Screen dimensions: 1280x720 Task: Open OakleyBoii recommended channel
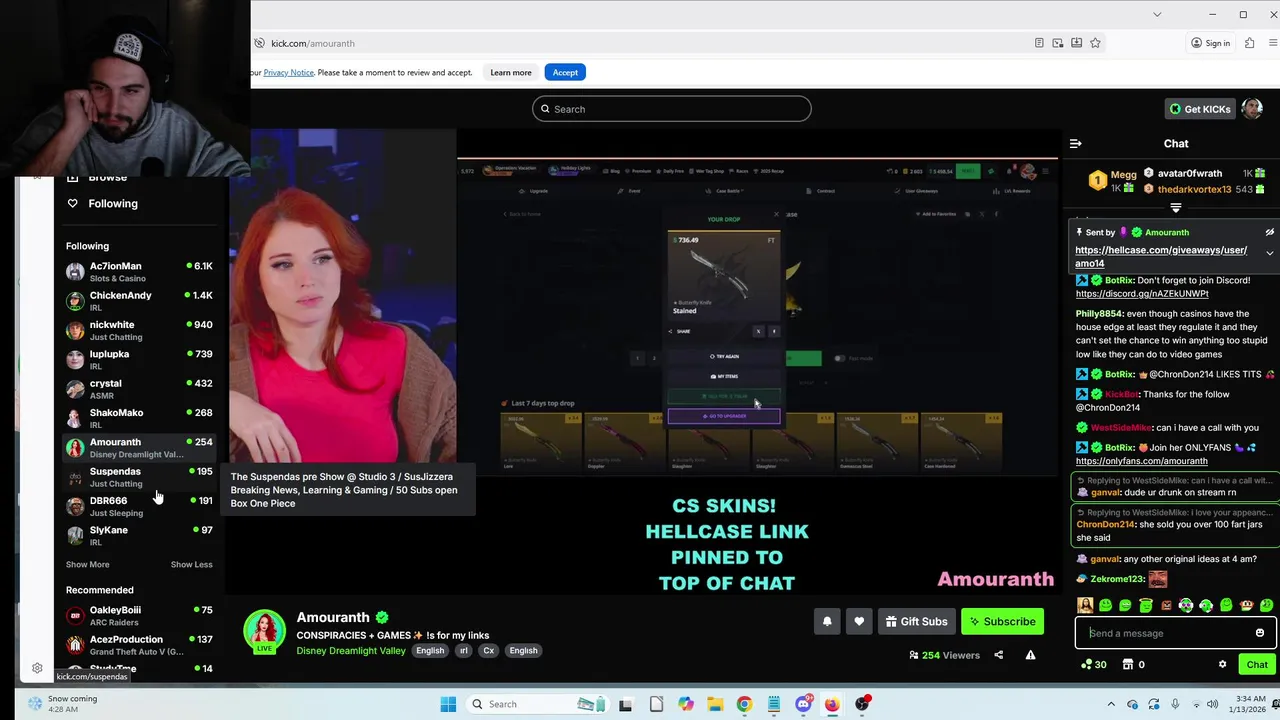coord(139,615)
